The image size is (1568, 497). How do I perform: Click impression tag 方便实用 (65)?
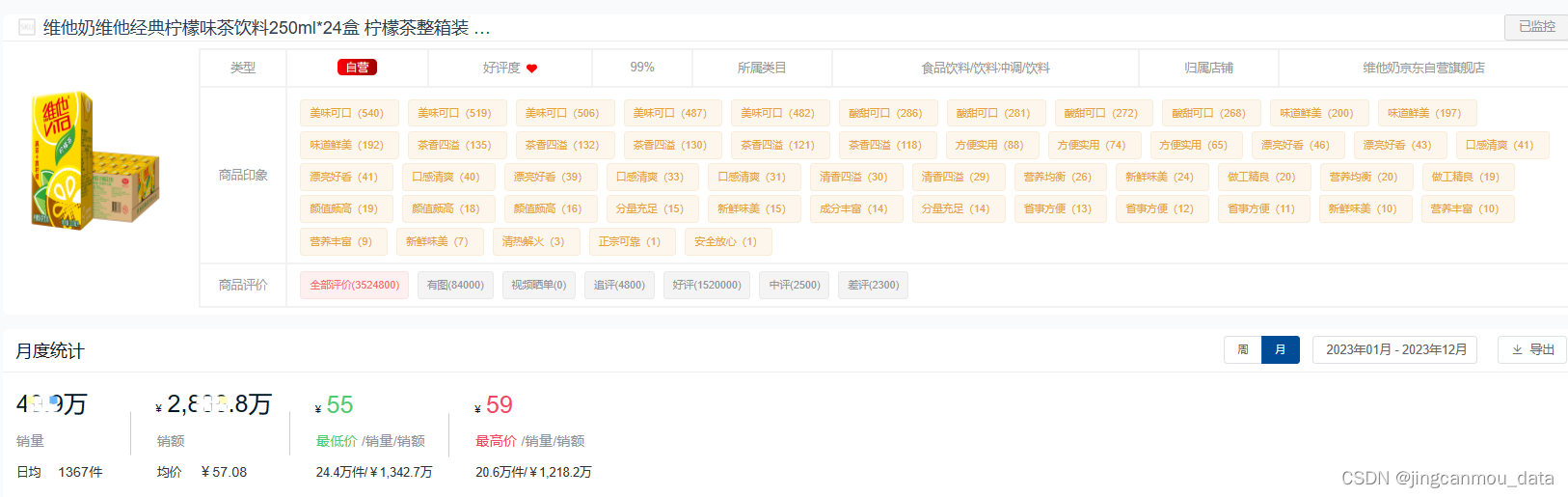coord(1196,145)
